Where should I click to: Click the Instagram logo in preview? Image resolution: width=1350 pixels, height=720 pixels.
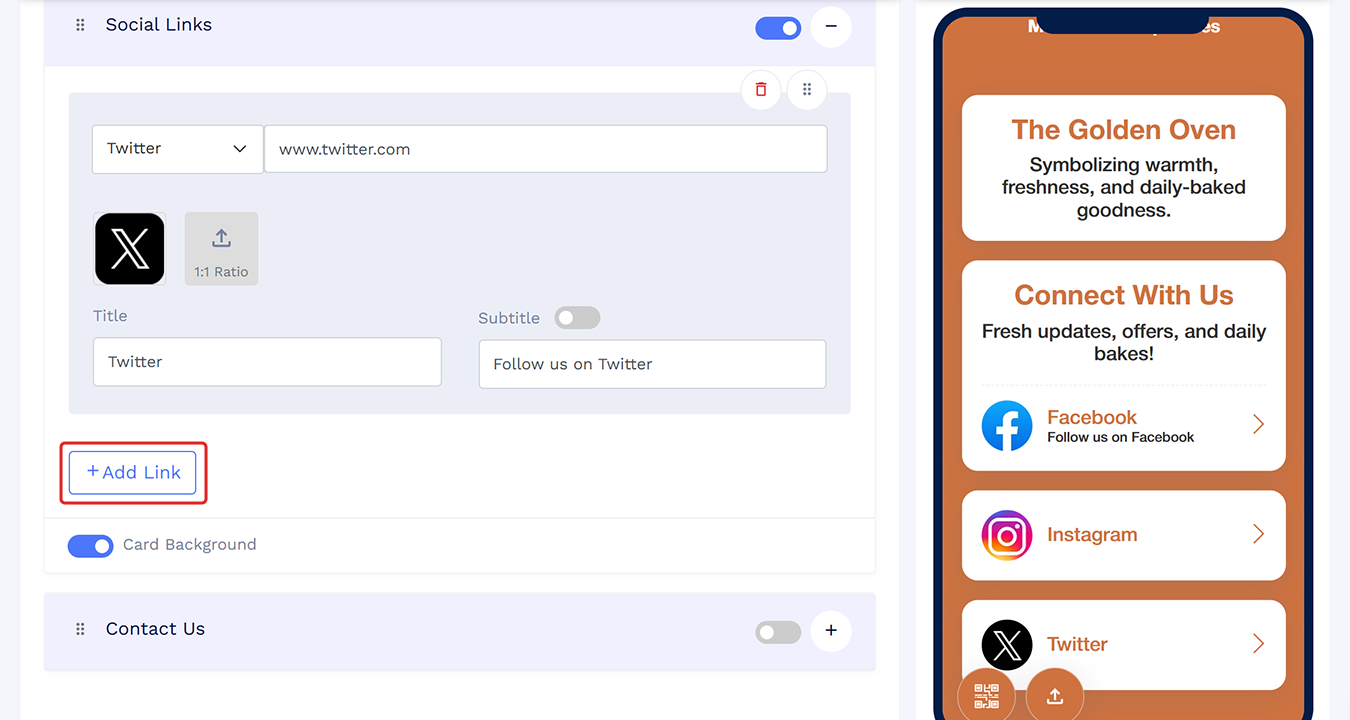[x=1007, y=535]
